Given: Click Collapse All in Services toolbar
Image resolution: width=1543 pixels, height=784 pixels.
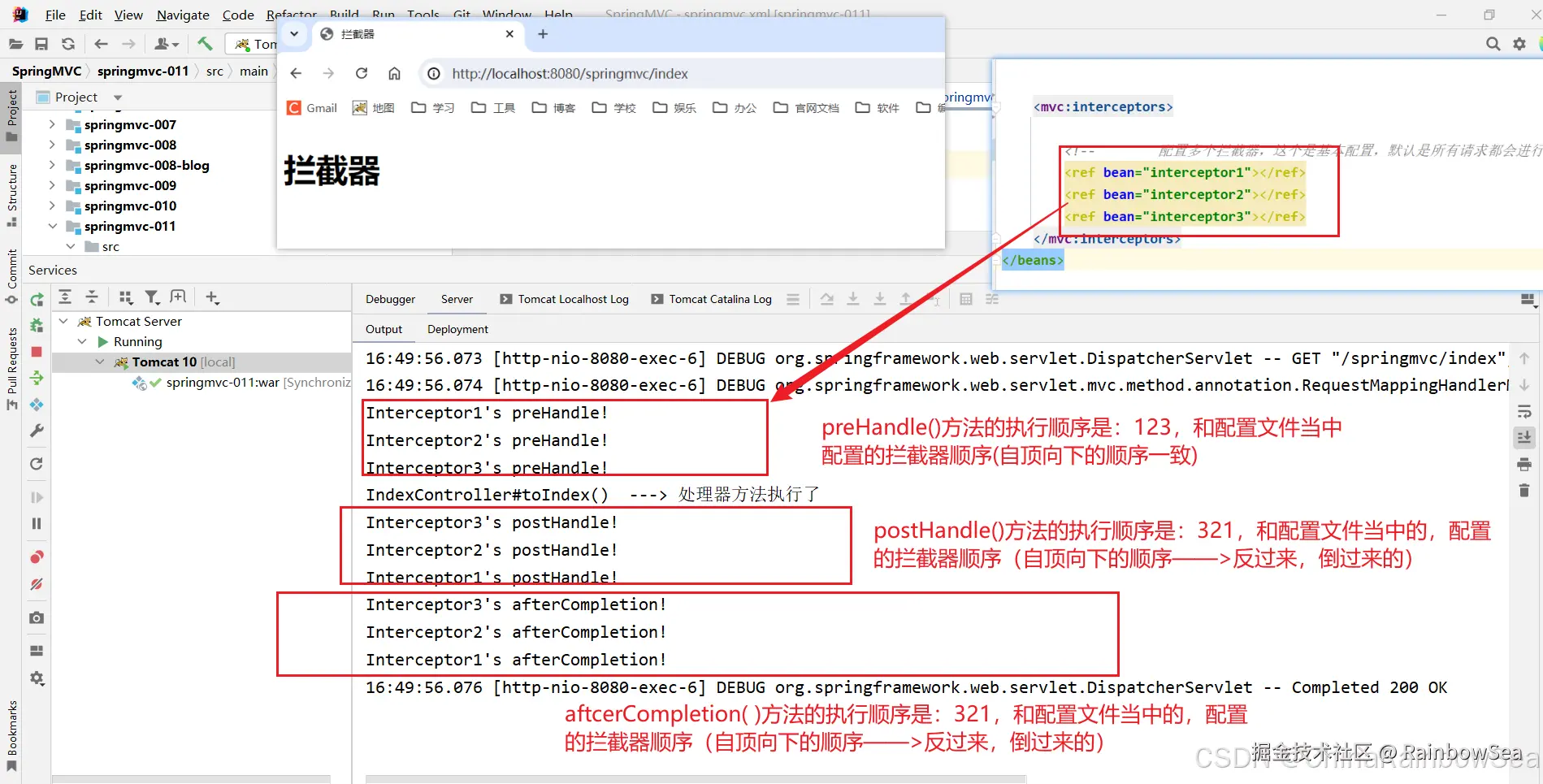Looking at the screenshot, I should click(92, 297).
